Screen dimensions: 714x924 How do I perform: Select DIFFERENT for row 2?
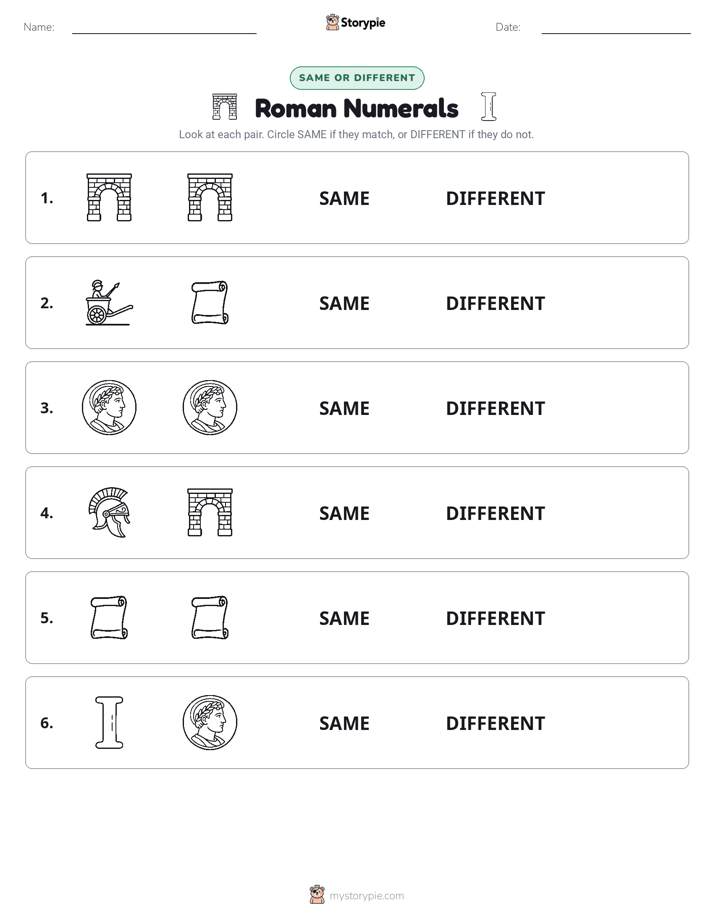pyautogui.click(x=495, y=303)
